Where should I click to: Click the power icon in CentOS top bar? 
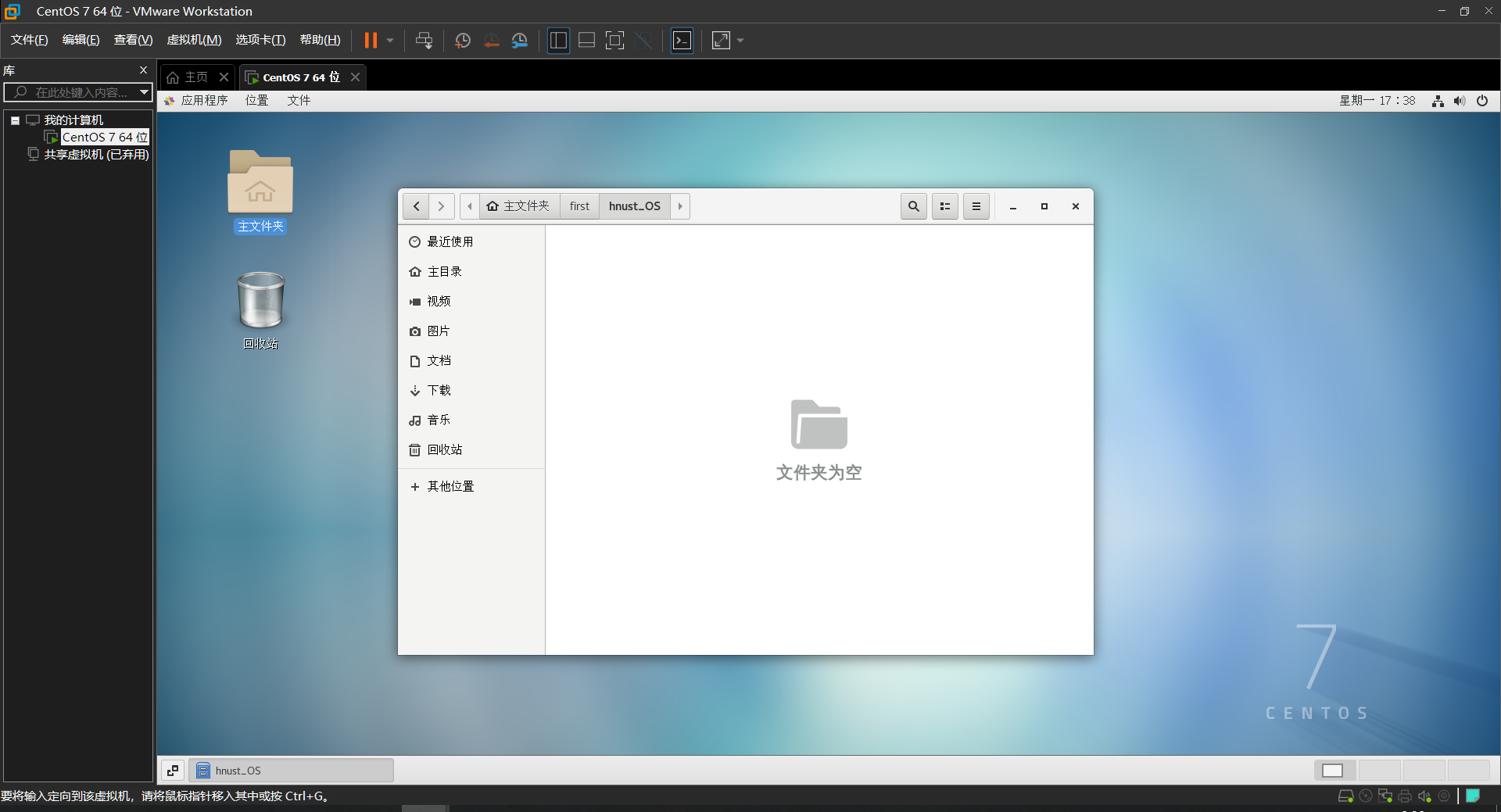tap(1482, 101)
